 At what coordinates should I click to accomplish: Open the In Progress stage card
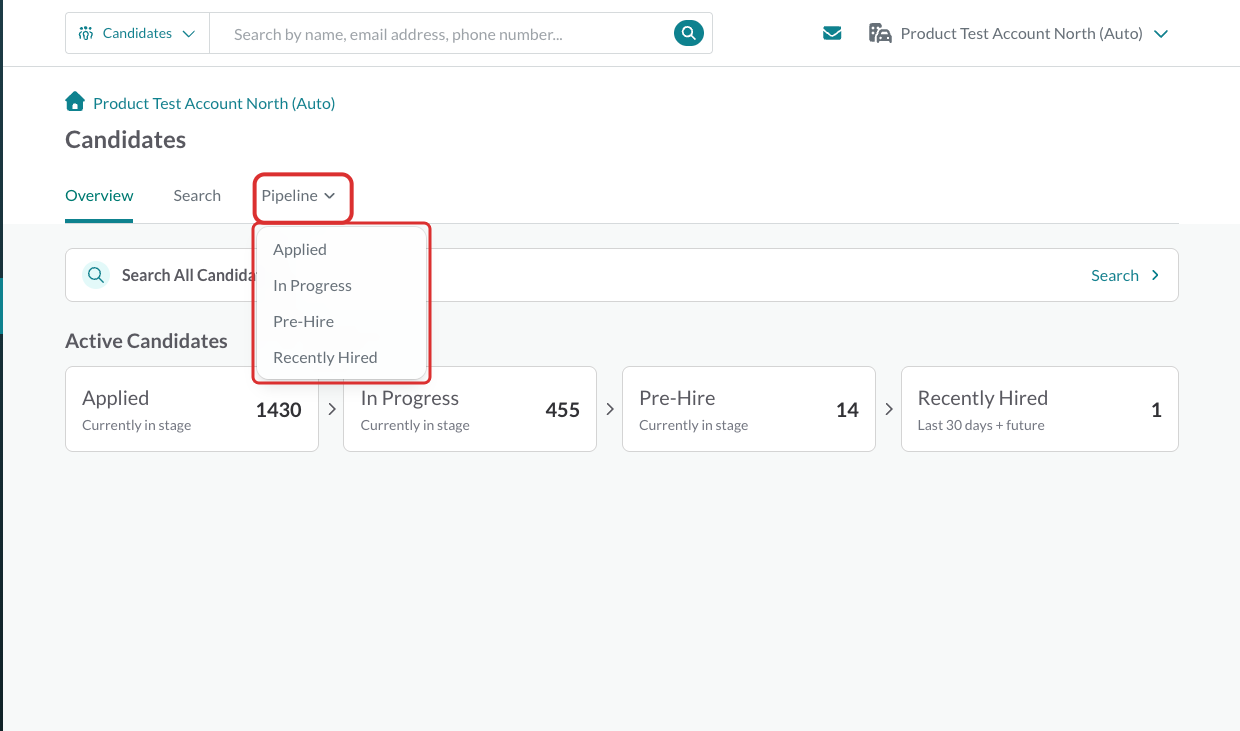470,409
